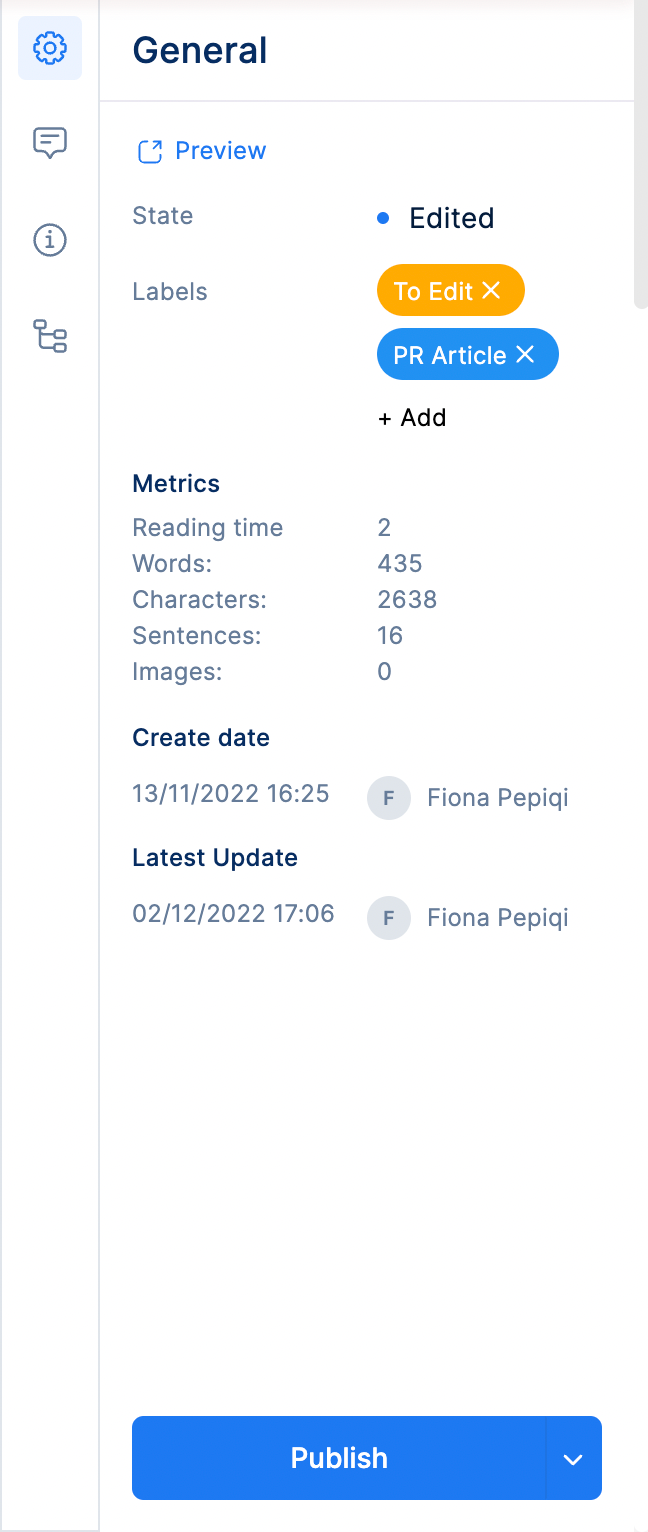
Task: Open the General settings gear tab
Action: [49, 47]
